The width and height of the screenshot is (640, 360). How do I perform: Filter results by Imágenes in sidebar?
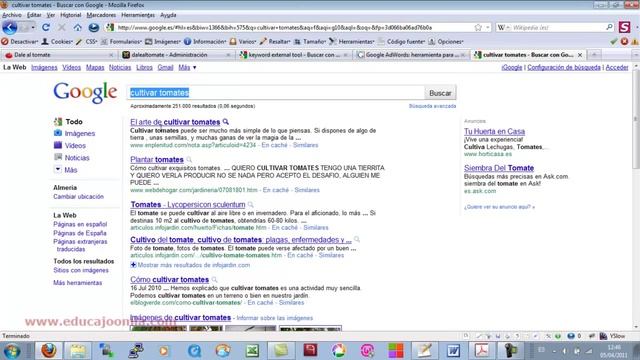[80, 133]
